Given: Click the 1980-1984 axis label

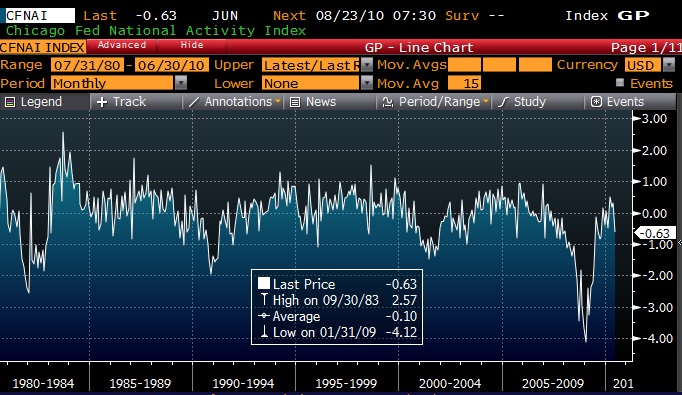Looking at the screenshot, I should pos(43,384).
